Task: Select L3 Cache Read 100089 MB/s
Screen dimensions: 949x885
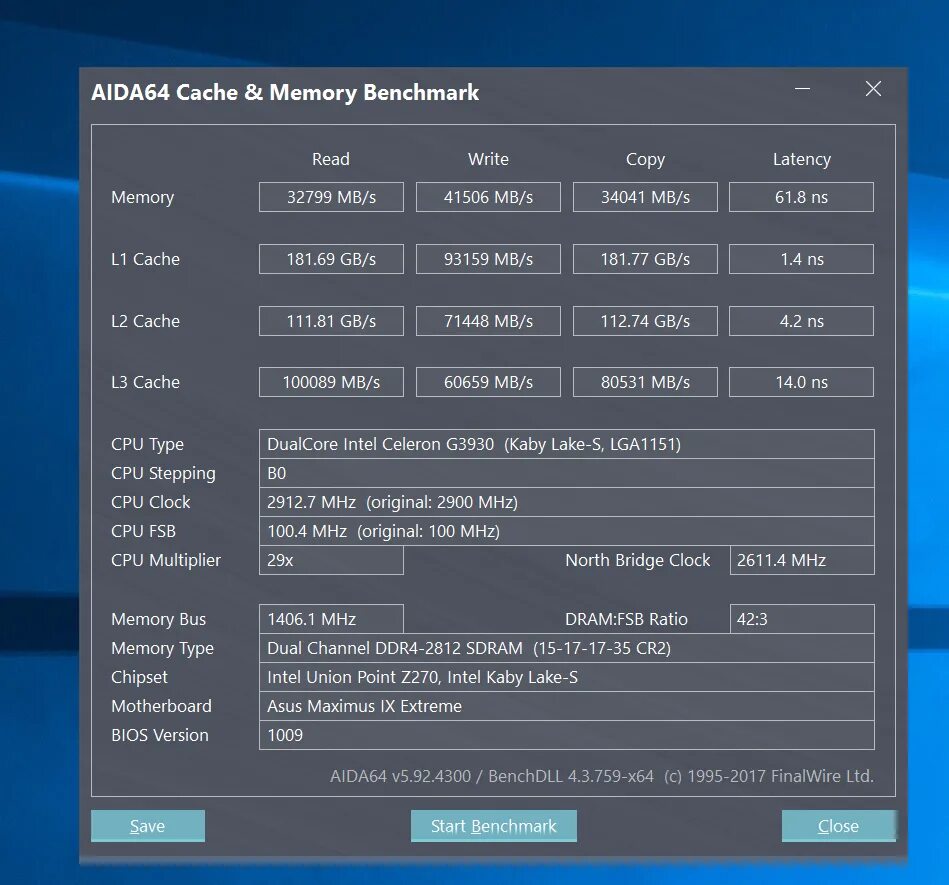Action: 331,382
